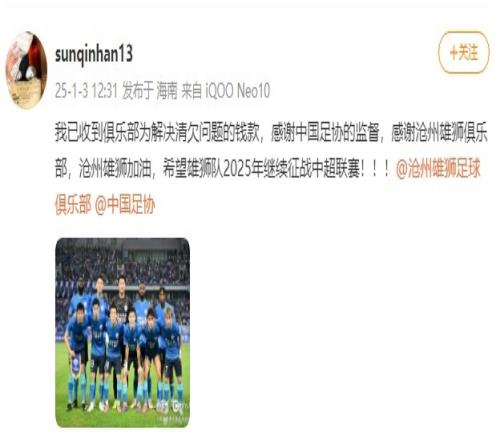Click the +关注 follow button
Screen dimensions: 500x440
pyautogui.click(x=464, y=52)
